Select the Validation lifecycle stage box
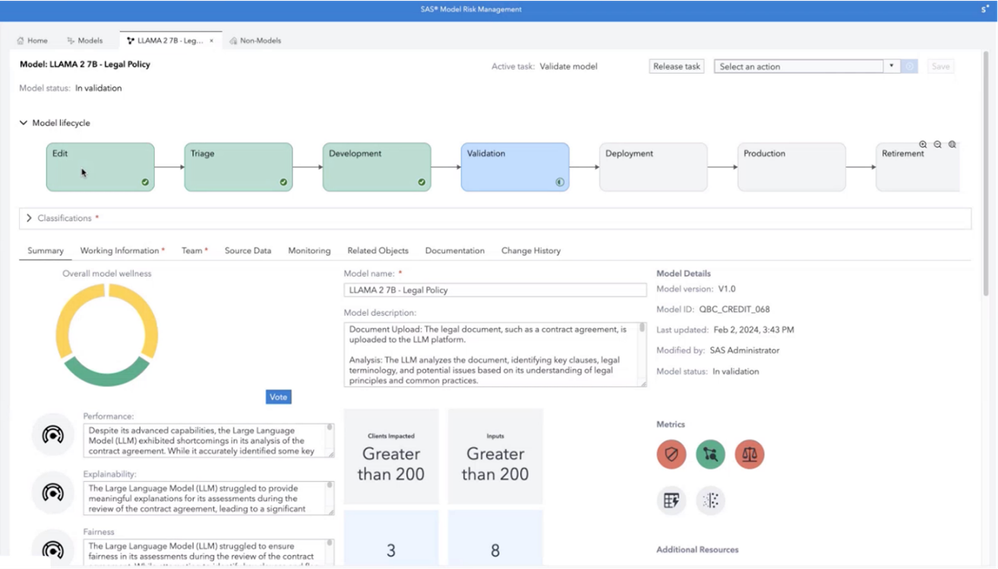This screenshot has height=569, width=998. pos(515,167)
